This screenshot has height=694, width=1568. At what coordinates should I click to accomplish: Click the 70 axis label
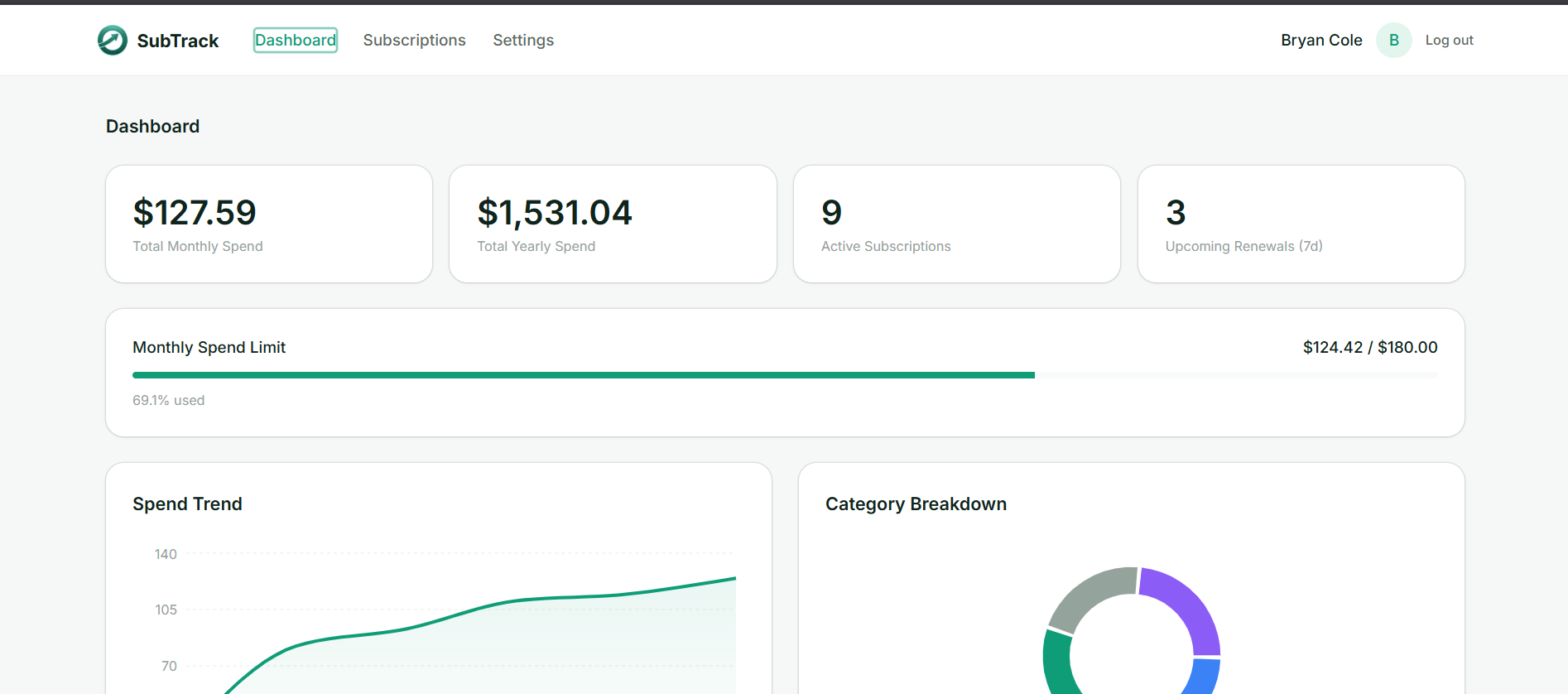click(x=169, y=666)
